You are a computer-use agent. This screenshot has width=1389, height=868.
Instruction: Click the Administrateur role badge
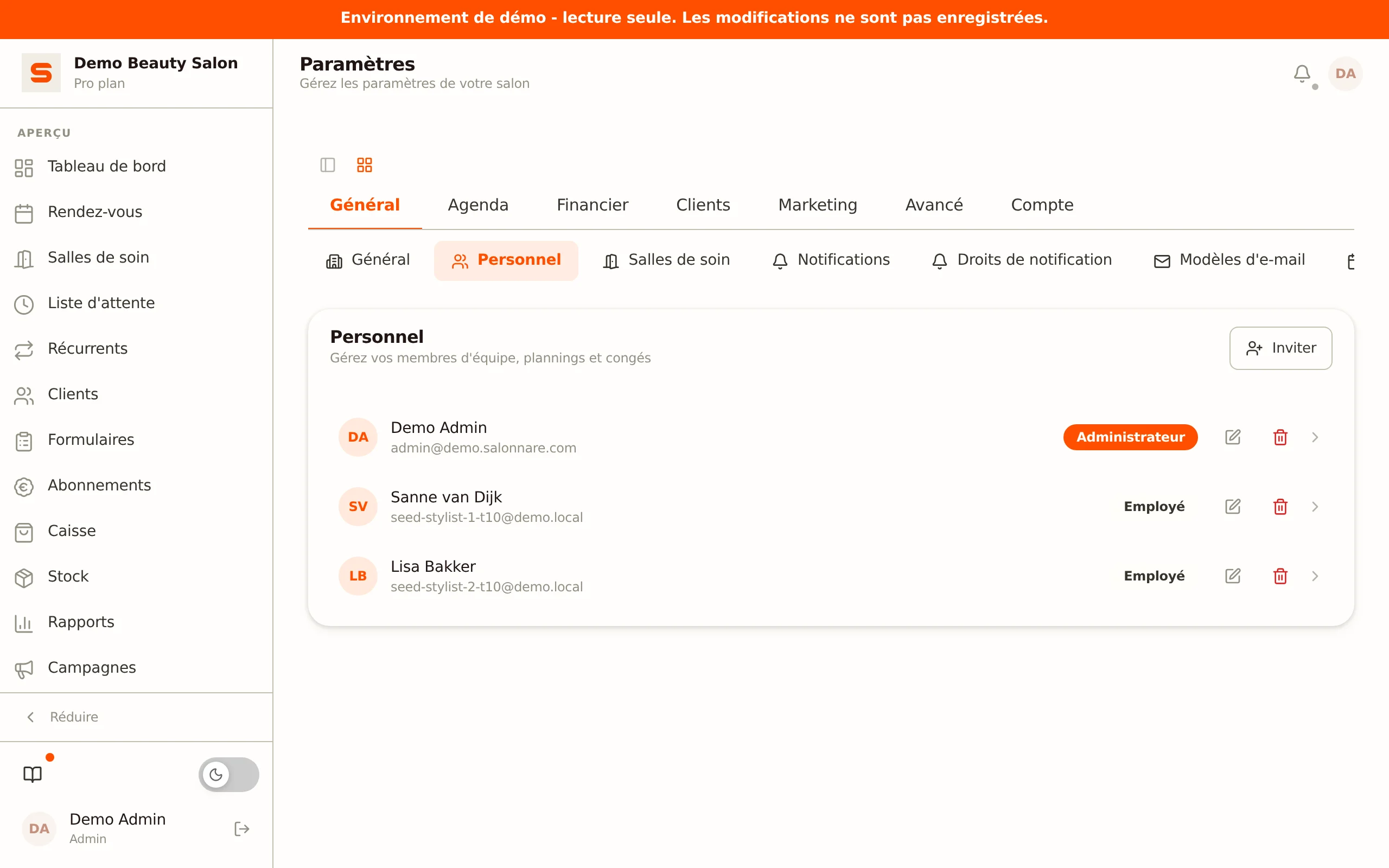click(x=1130, y=437)
